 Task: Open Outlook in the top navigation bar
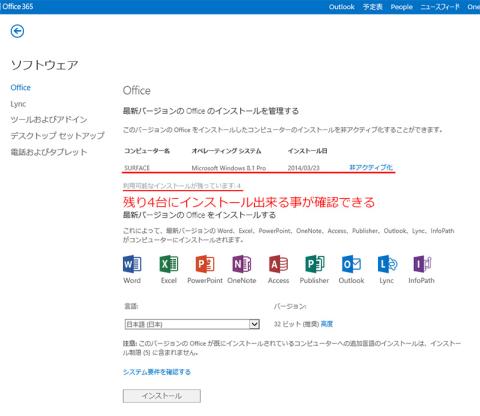click(x=342, y=7)
